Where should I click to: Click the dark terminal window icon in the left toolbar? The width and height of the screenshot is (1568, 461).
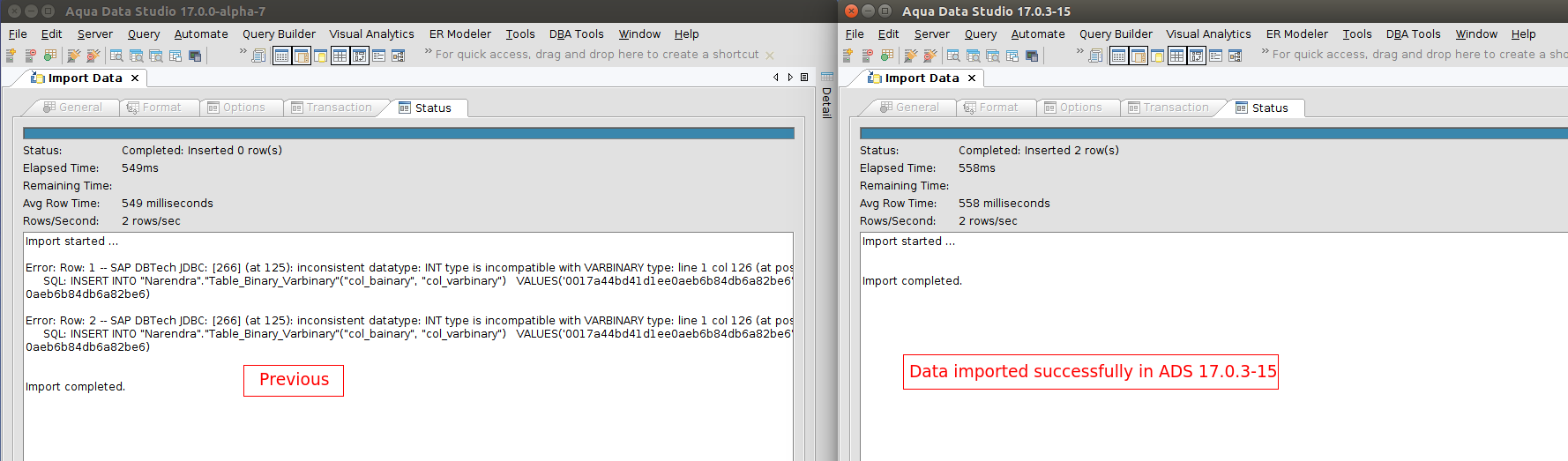tap(195, 56)
